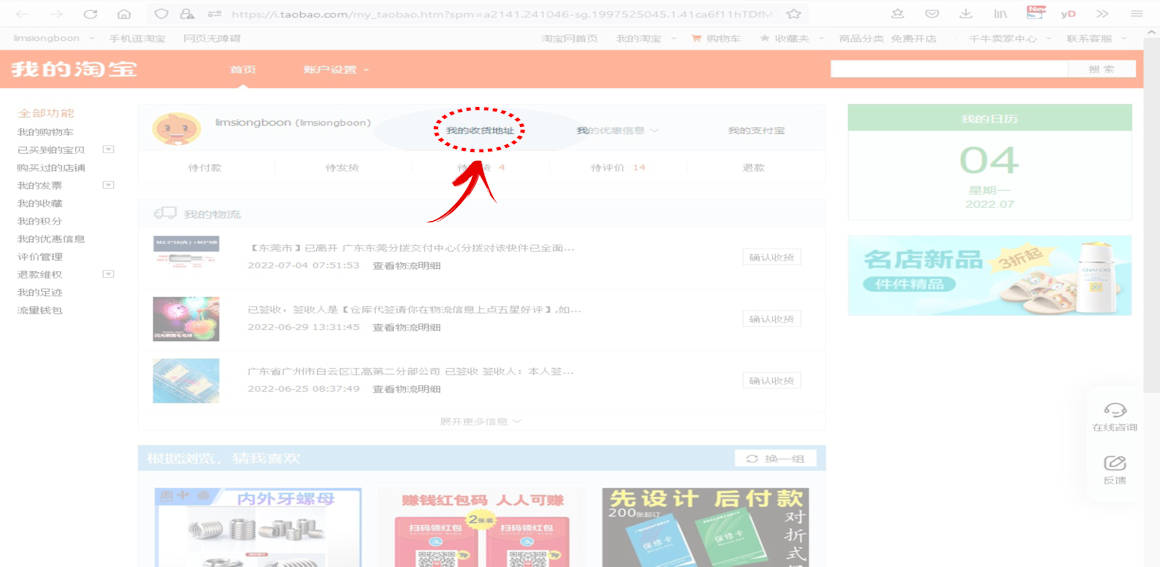Open the 账户设置 dropdown menu
Viewport: 1160px width, 567px height.
tap(336, 70)
